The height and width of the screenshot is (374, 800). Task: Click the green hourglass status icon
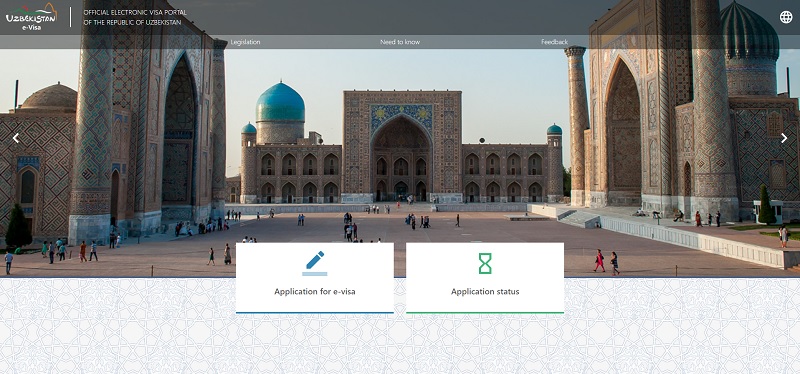(x=485, y=263)
